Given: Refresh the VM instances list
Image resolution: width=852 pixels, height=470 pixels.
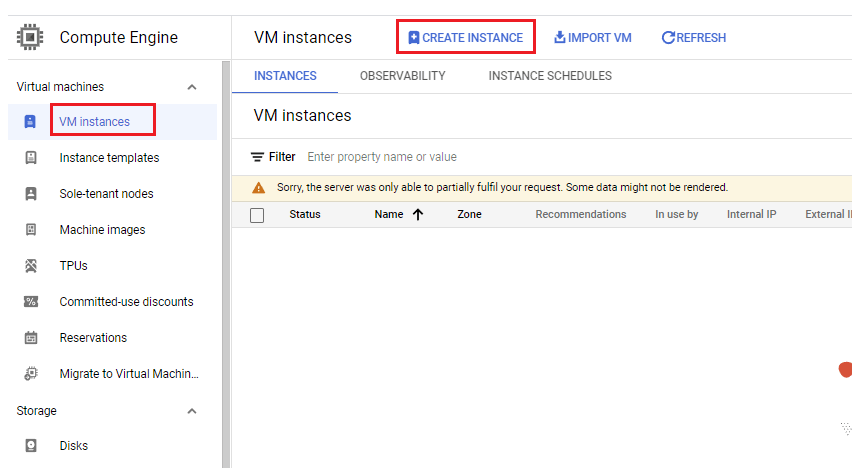Looking at the screenshot, I should [x=694, y=37].
